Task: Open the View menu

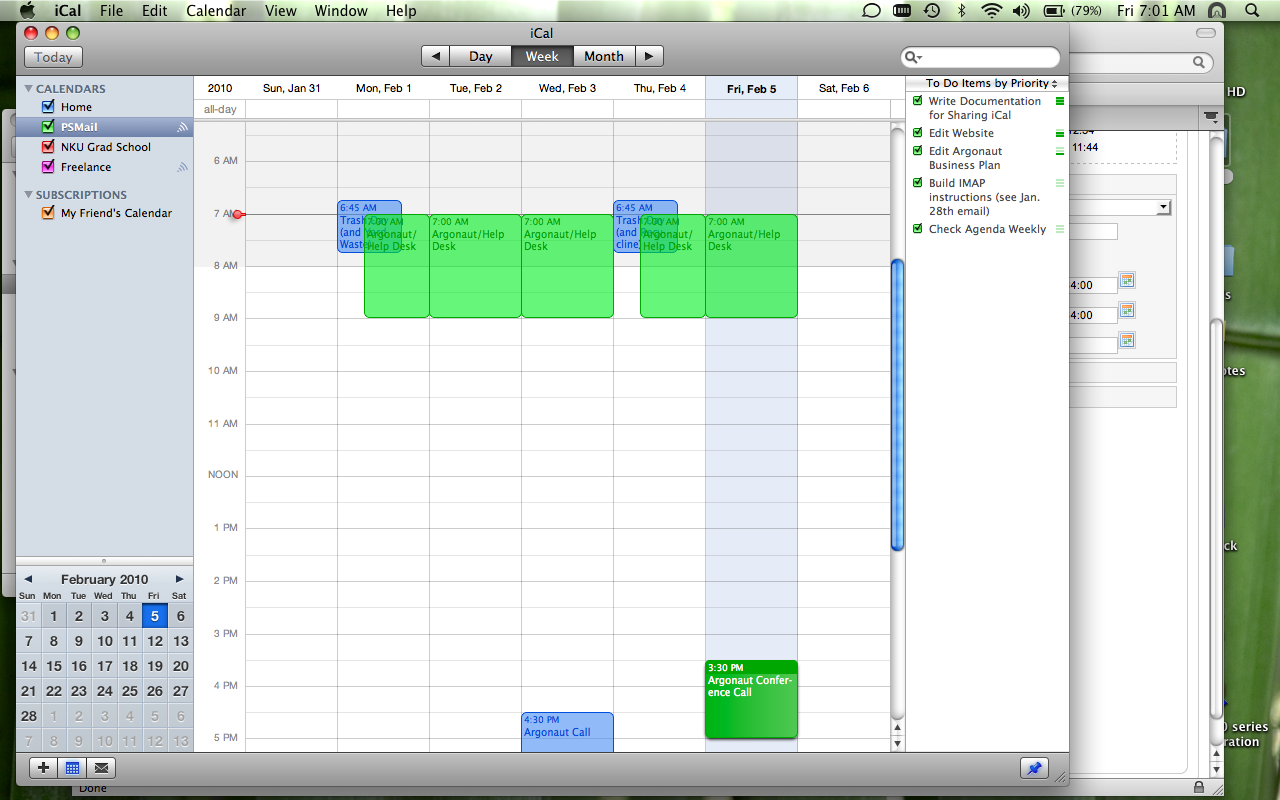Action: coord(281,11)
